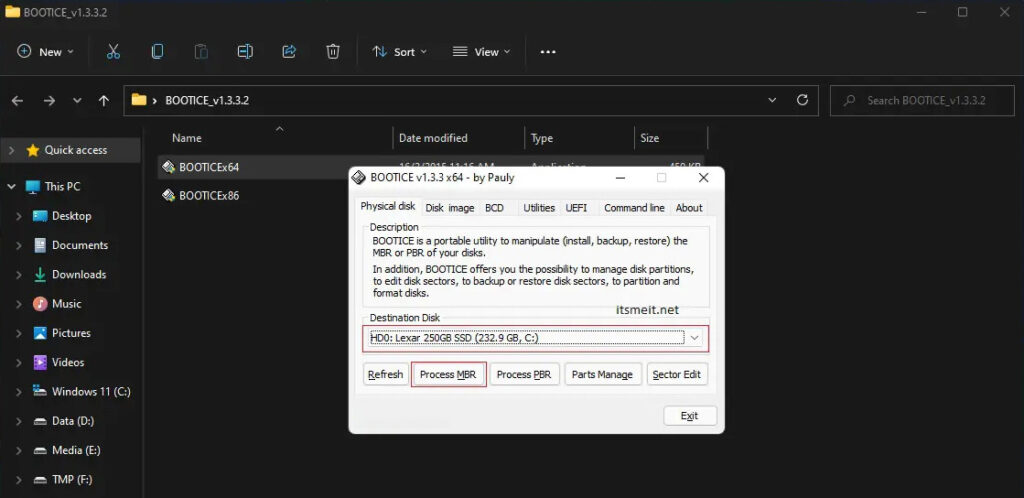Open the See more ellipsis menu

pyautogui.click(x=547, y=51)
